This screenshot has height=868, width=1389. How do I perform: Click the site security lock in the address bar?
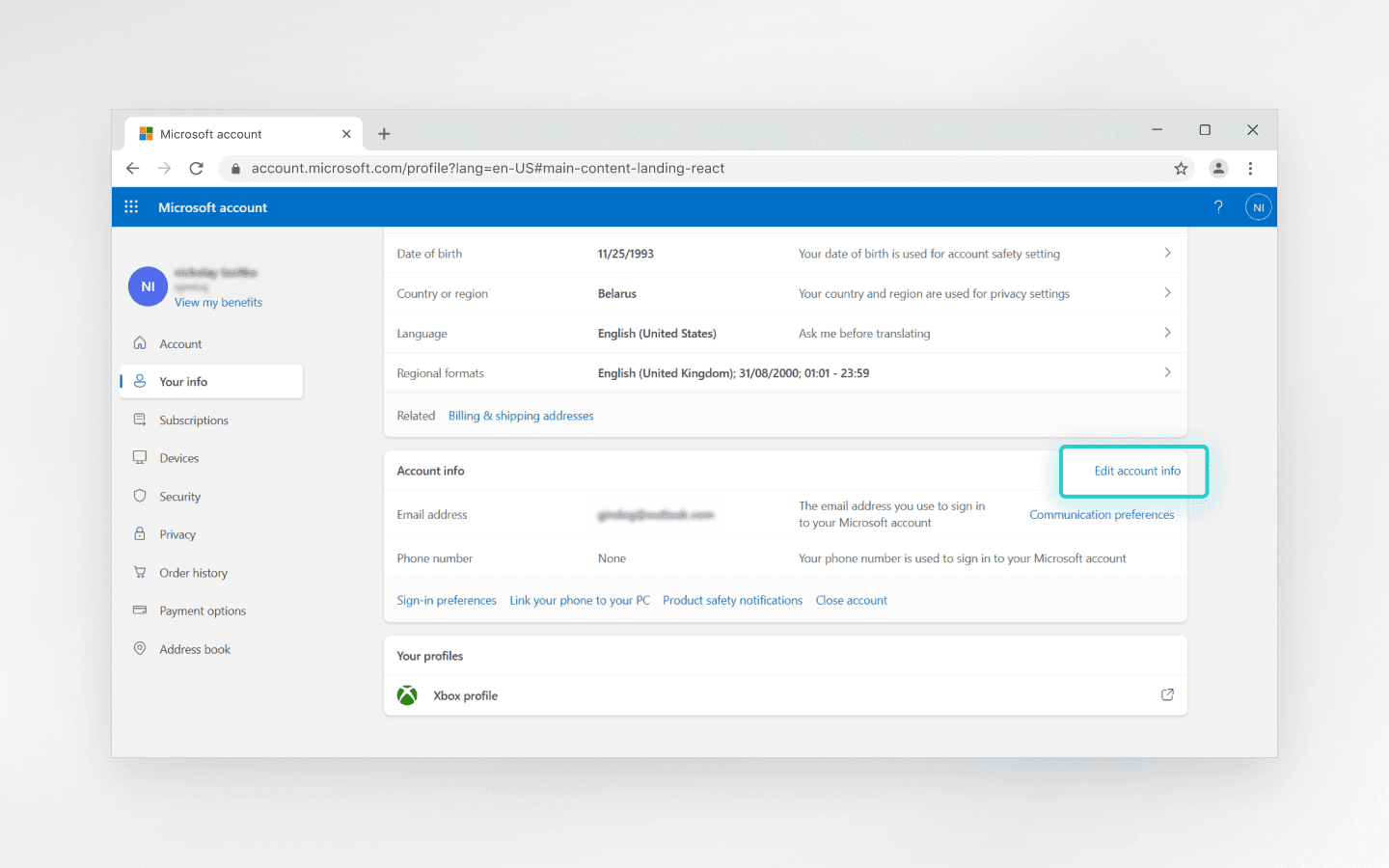click(x=234, y=168)
